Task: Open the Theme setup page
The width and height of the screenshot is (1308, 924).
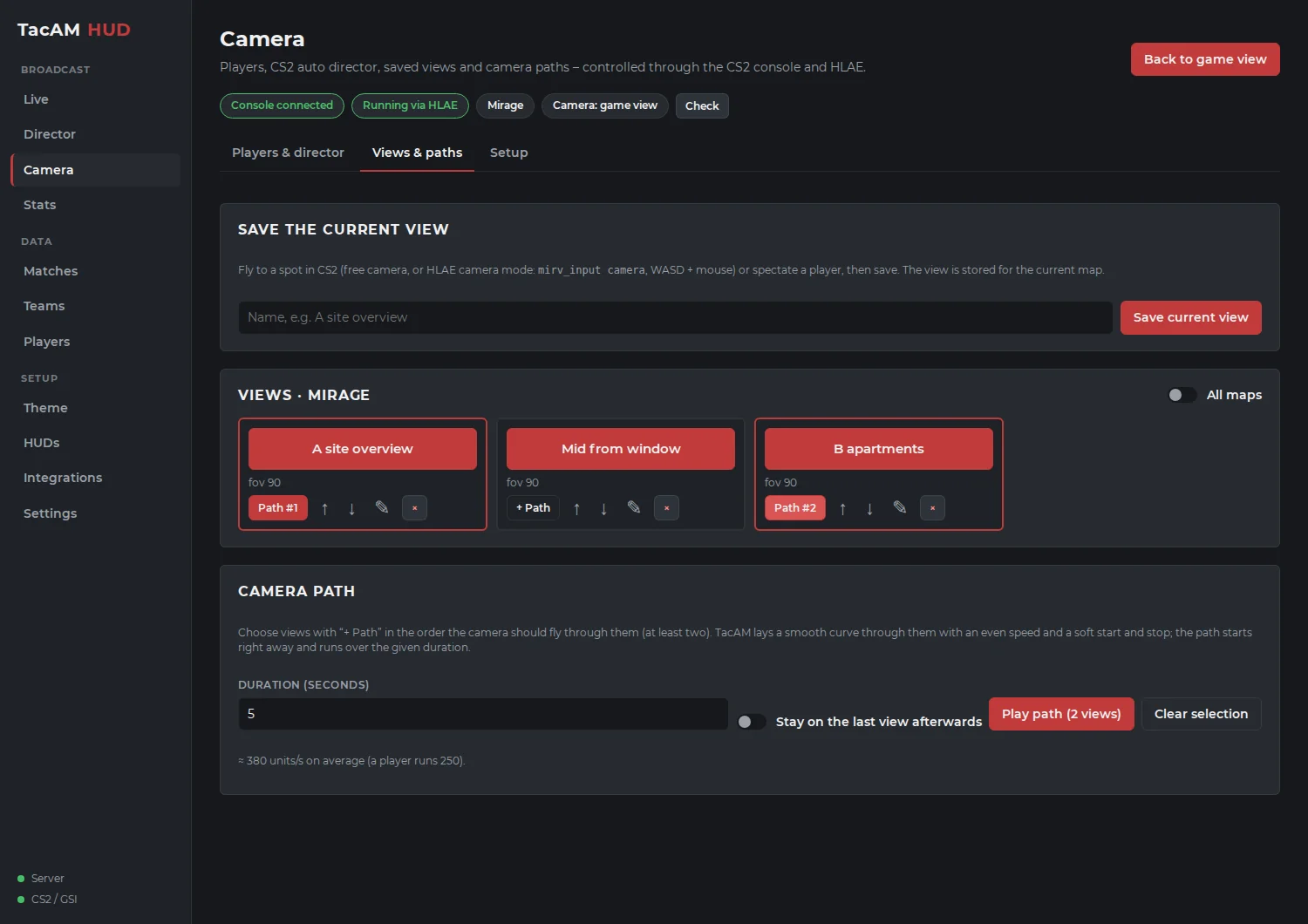Action: pyautogui.click(x=96, y=408)
